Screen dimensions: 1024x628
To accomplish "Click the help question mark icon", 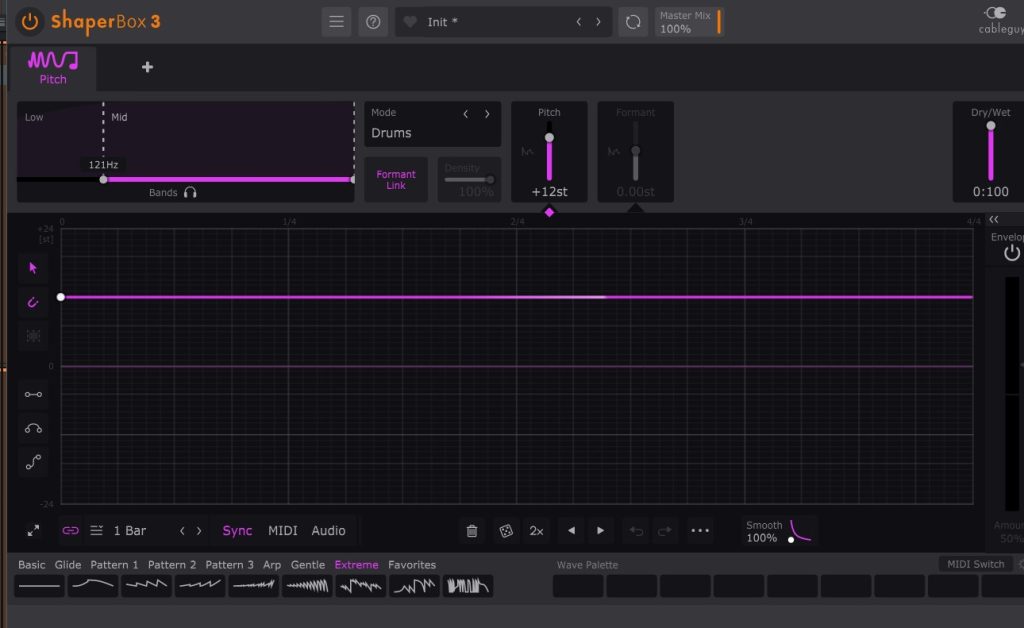I will [373, 22].
